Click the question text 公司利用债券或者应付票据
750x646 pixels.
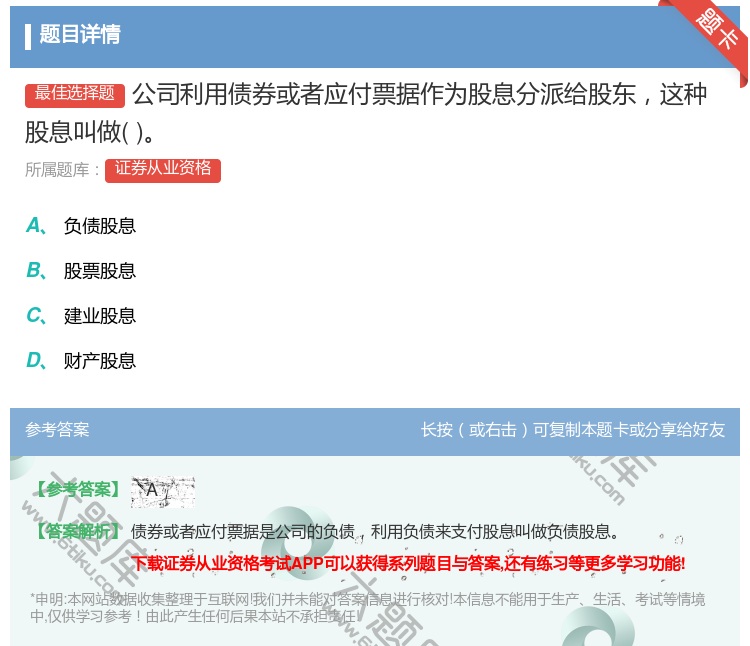point(366,113)
